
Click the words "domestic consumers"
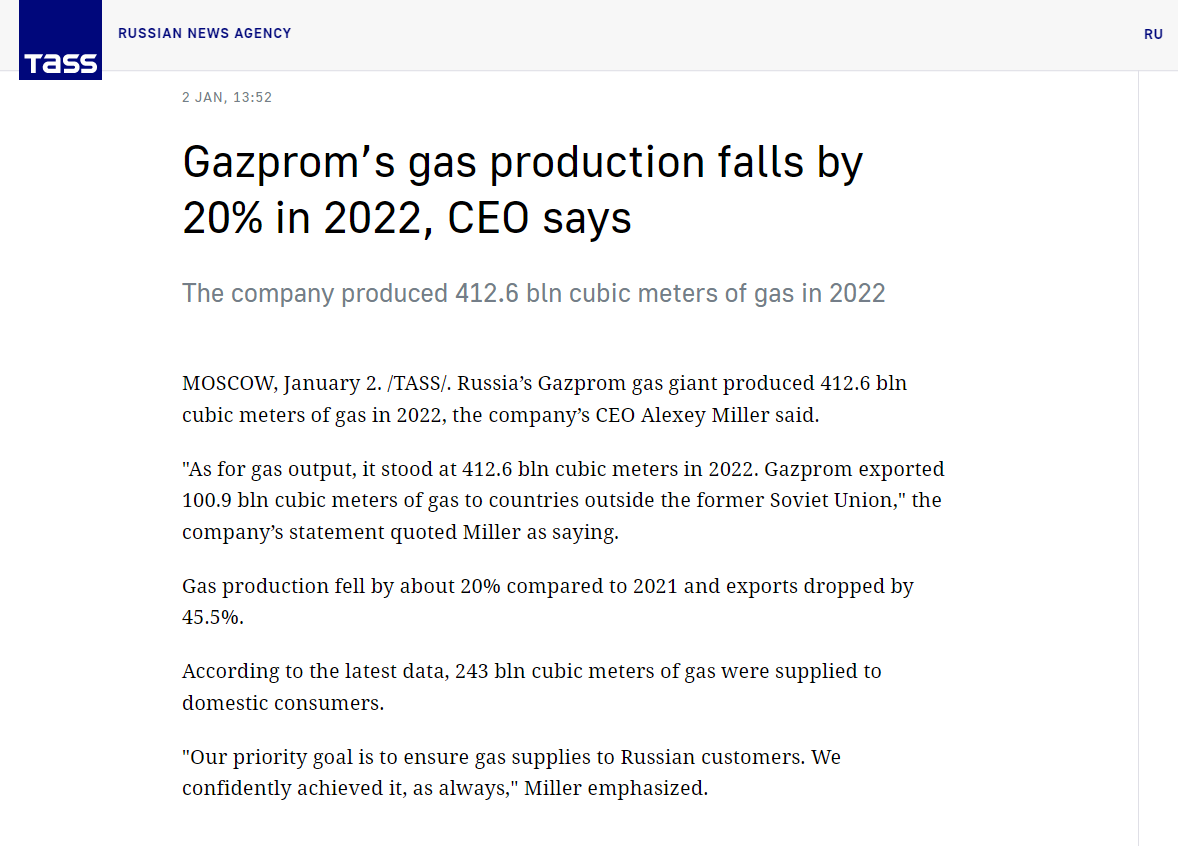point(281,703)
